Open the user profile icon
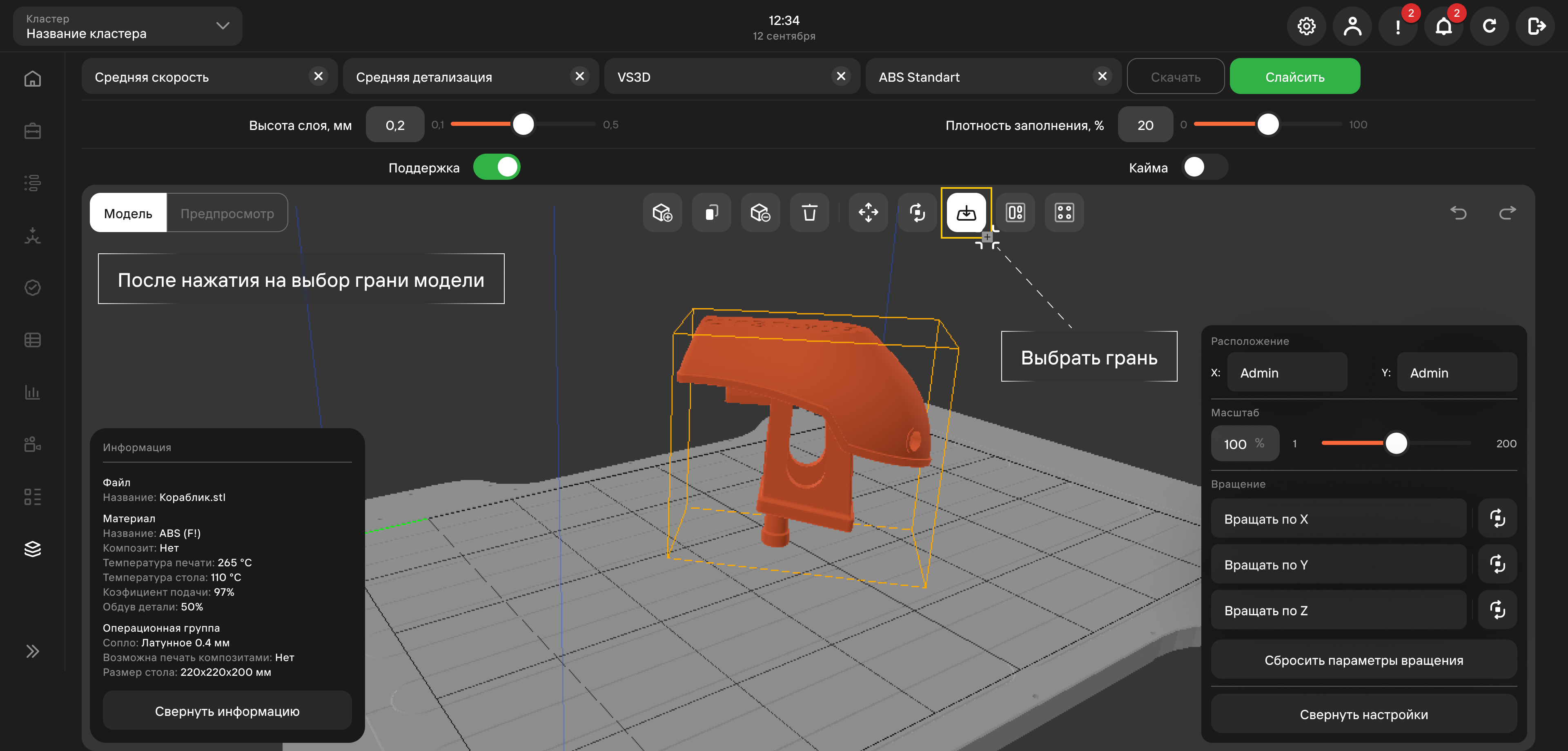The height and width of the screenshot is (751, 1568). click(1352, 26)
